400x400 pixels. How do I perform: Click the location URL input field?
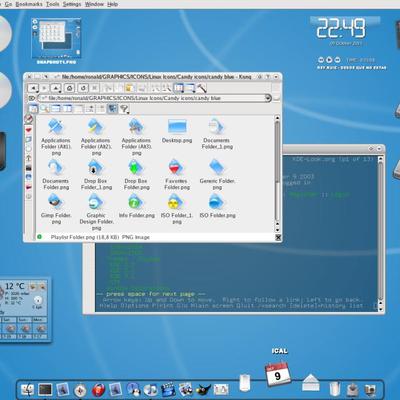[x=154, y=98]
